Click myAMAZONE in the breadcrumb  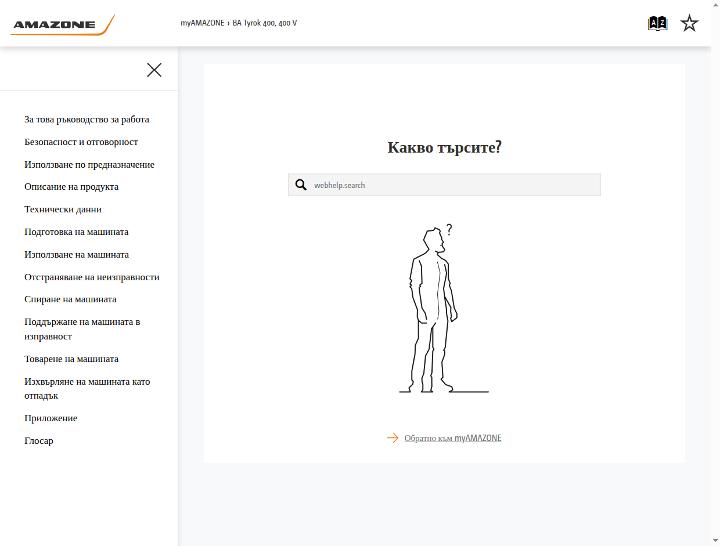(x=202, y=23)
